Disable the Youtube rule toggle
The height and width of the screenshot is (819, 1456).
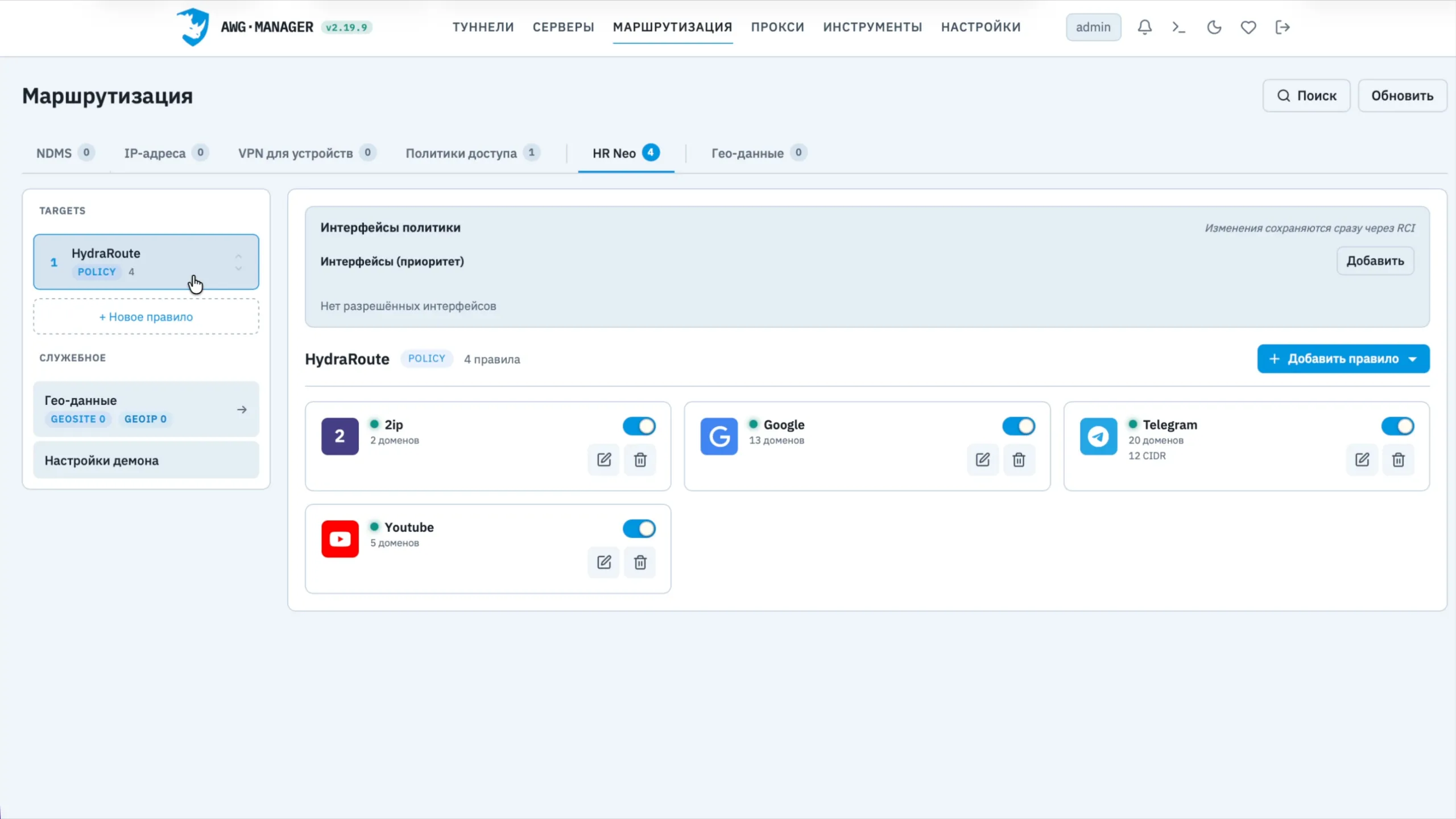pyautogui.click(x=639, y=528)
